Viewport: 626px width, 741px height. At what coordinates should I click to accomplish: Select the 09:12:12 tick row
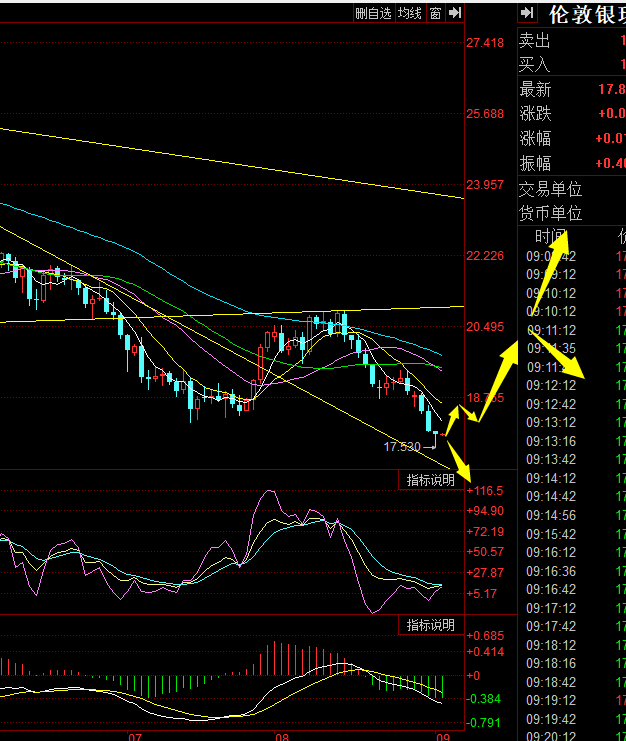point(572,386)
